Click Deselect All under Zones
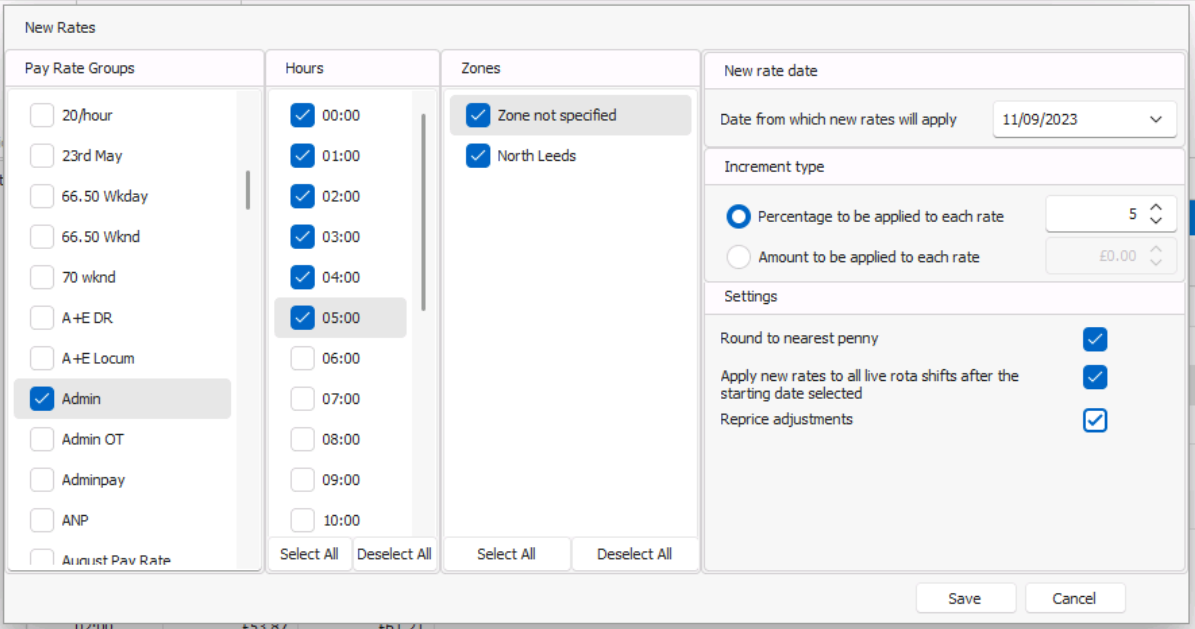 634,554
